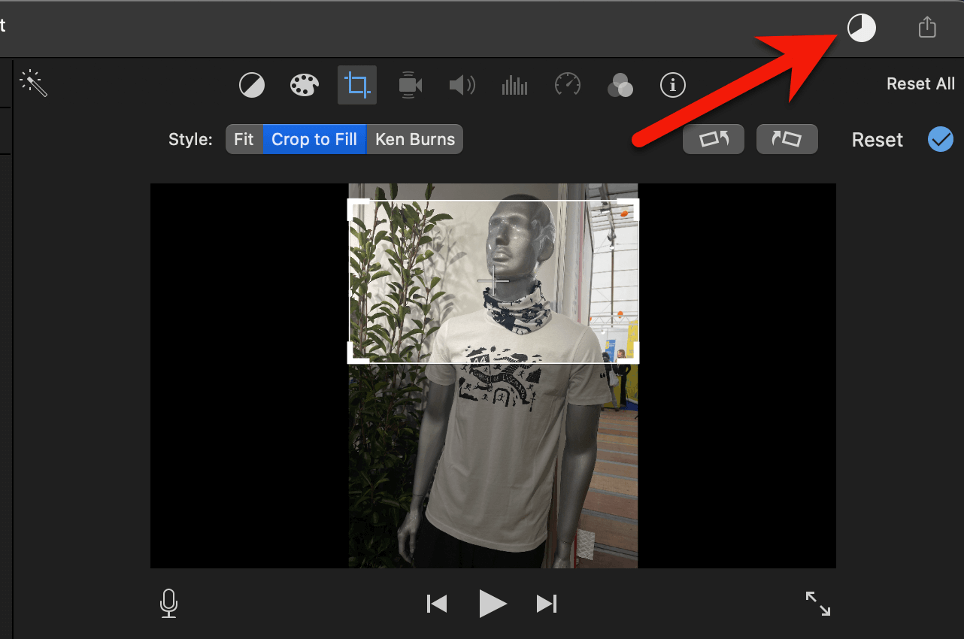964x640 pixels.
Task: Open clip filter and audio effects
Action: pos(620,85)
